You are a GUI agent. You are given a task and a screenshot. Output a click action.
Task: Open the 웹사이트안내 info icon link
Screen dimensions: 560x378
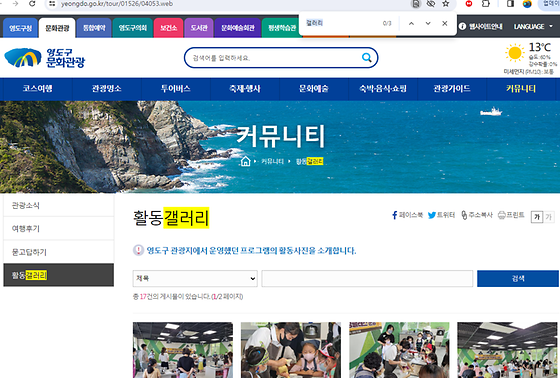pos(480,26)
